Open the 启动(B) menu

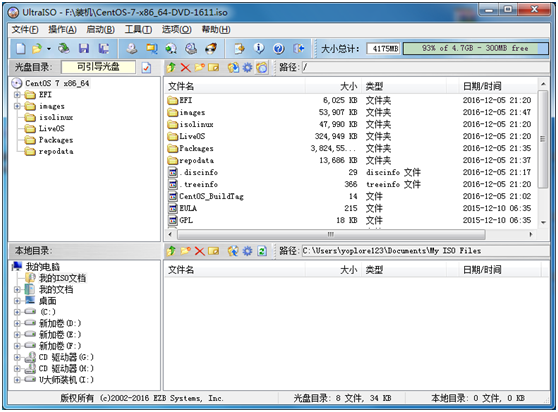[x=100, y=30]
